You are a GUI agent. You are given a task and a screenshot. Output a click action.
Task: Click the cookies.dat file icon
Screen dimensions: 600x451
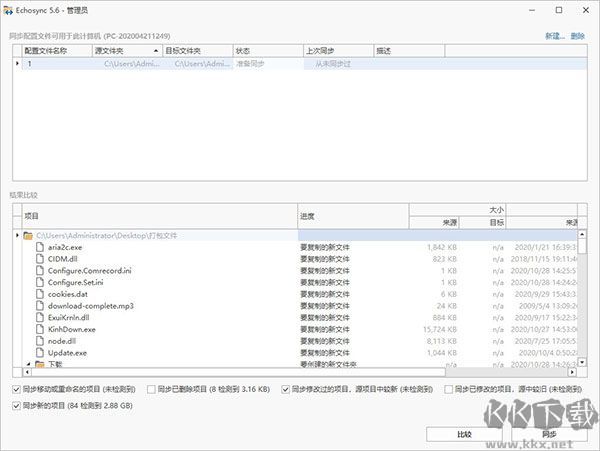tap(40, 294)
